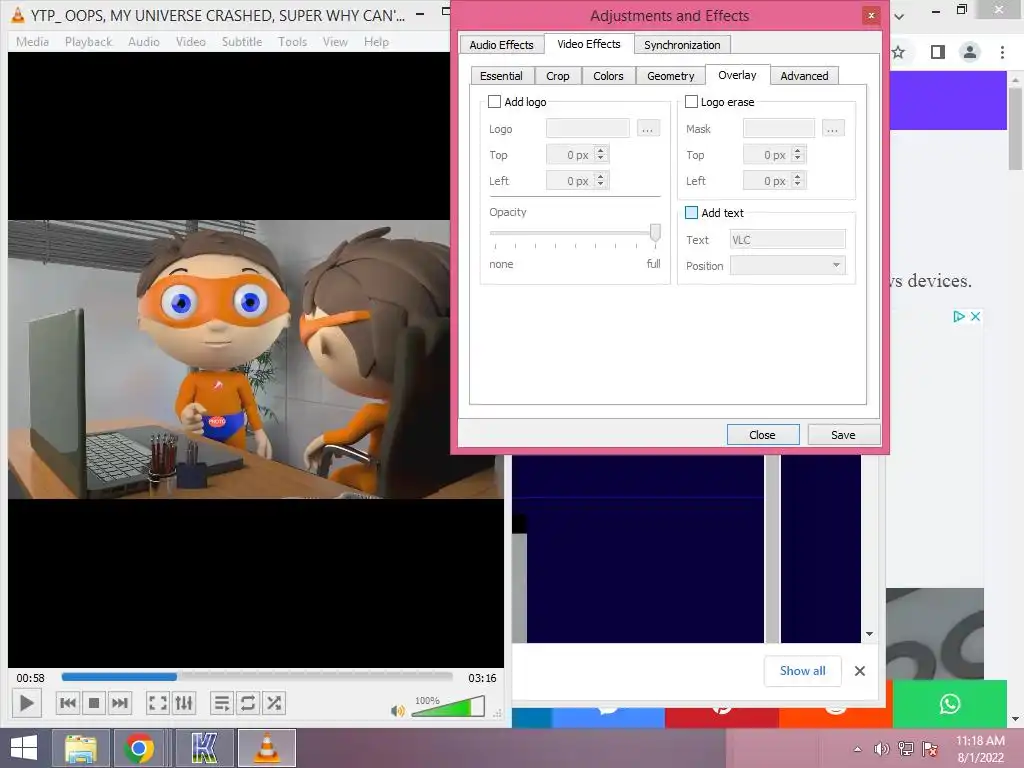Browse for Logo file with ellipsis button
Screen dimensions: 1024x768
[x=647, y=129]
